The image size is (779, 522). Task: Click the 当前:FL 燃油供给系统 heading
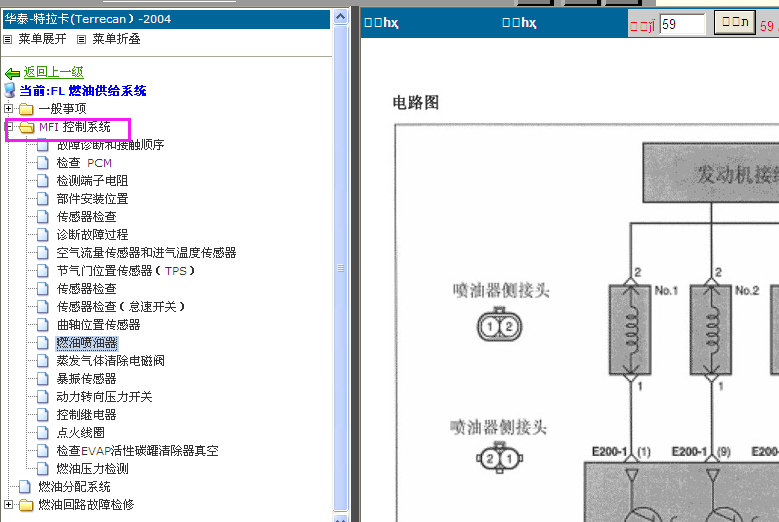coord(82,90)
